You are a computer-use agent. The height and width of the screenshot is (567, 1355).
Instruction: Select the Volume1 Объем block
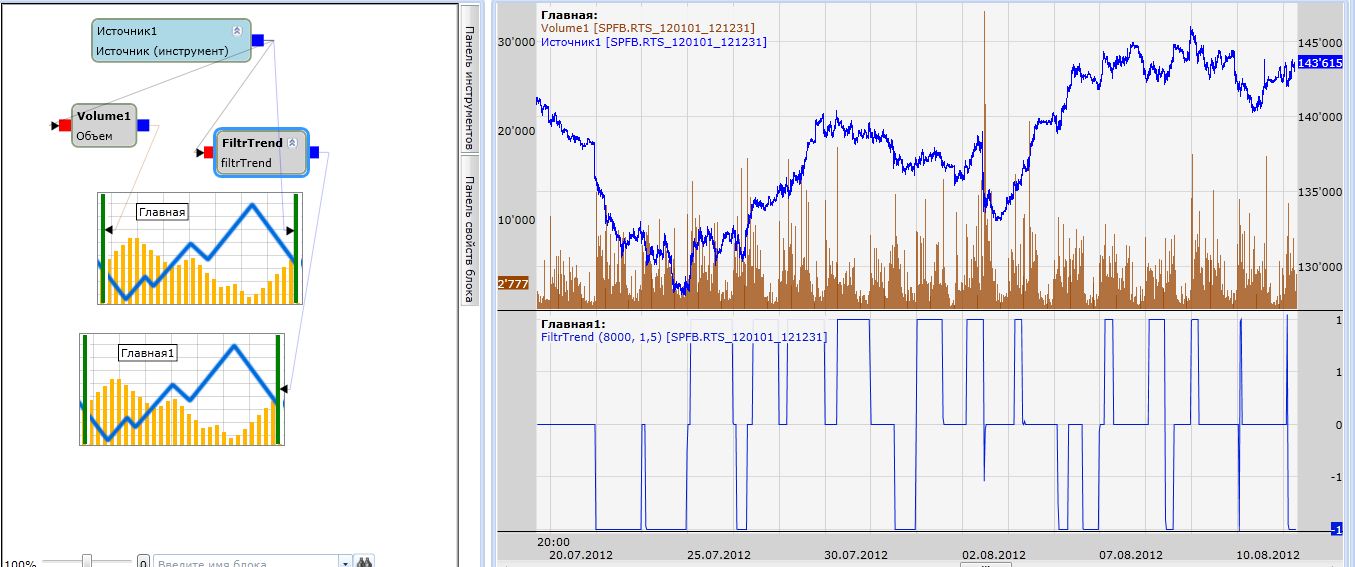tap(104, 126)
